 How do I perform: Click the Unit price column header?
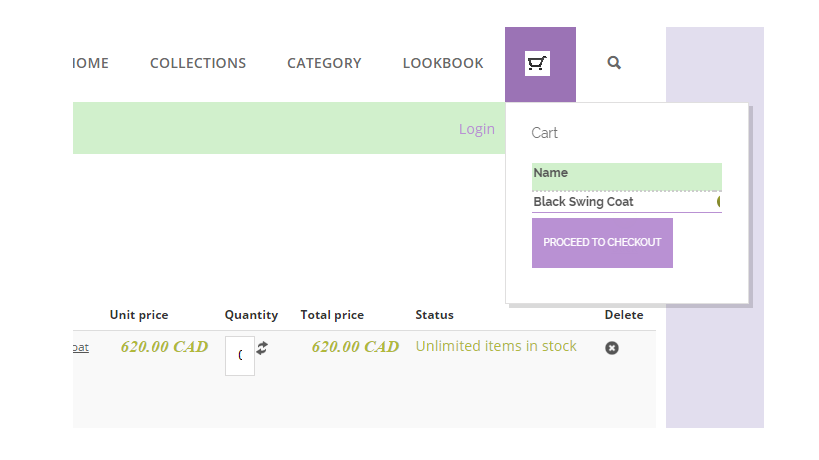coord(139,315)
